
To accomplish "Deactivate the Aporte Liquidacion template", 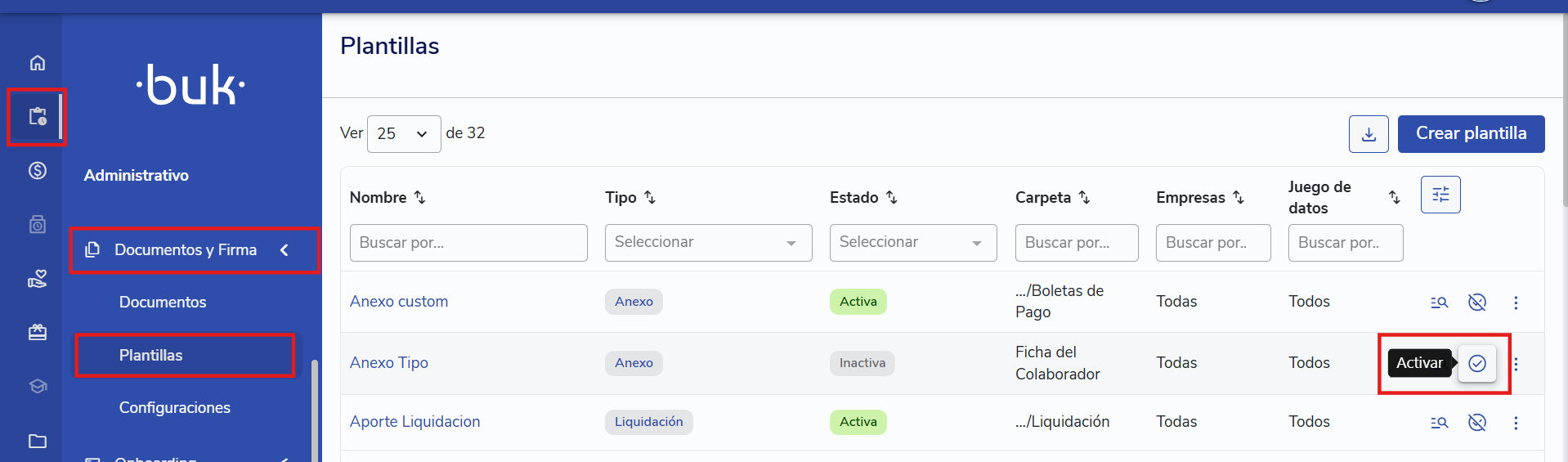I will (x=1477, y=423).
